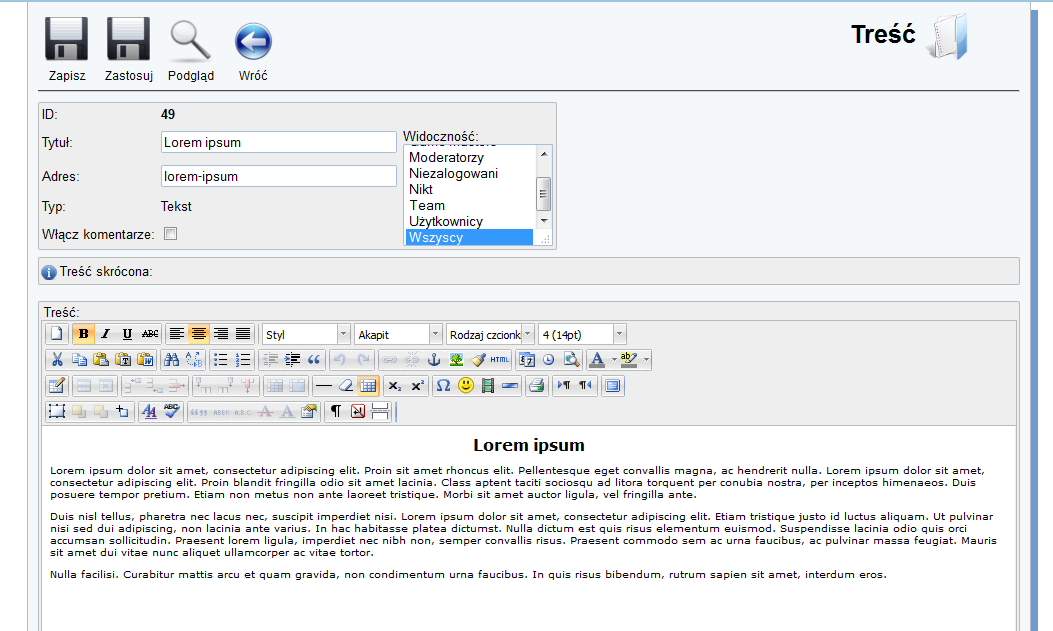The height and width of the screenshot is (631, 1053).
Task: Apply highlight background color icon
Action: coord(629,360)
